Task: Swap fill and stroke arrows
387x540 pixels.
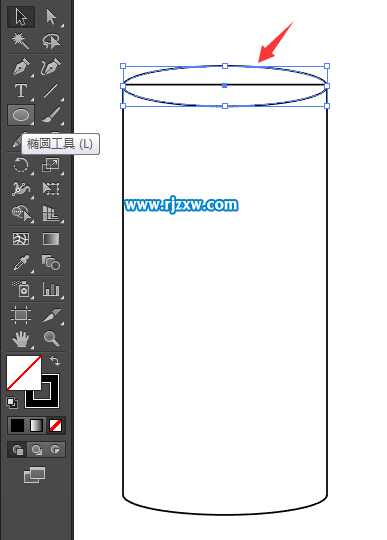Action: (55, 361)
